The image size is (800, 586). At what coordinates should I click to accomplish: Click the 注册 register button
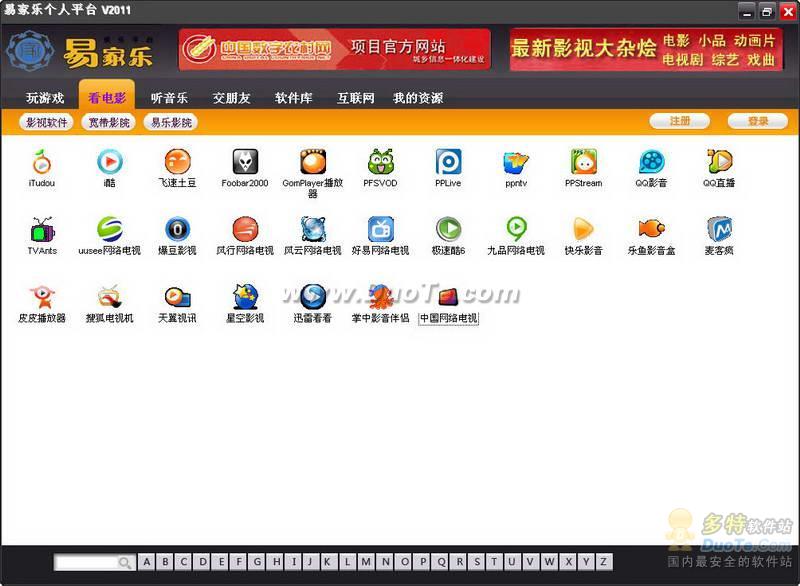[x=680, y=121]
